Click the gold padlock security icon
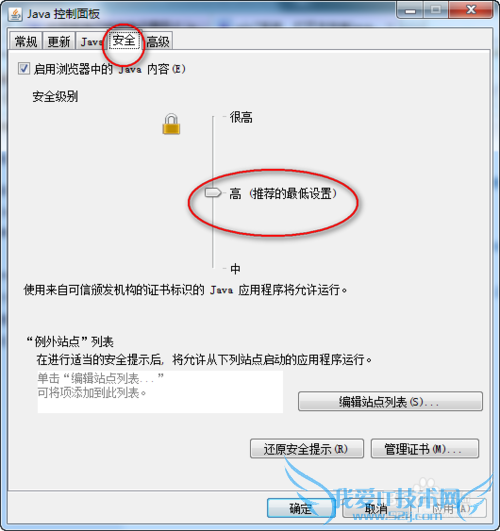The height and width of the screenshot is (531, 500). click(x=171, y=124)
